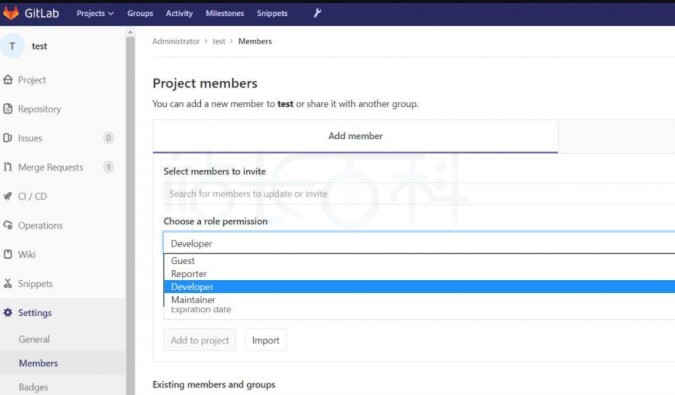Click the Merge Requests count badge 1

coord(108,167)
